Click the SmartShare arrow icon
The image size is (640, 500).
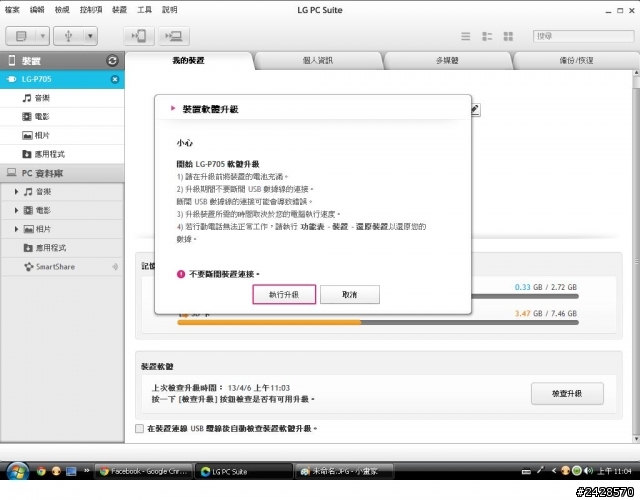[115, 267]
